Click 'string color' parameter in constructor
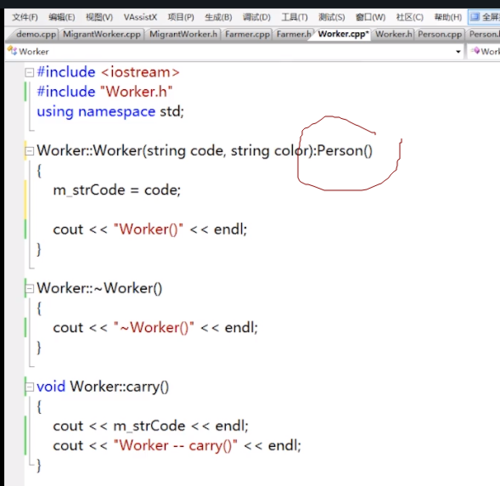The width and height of the screenshot is (500, 486). [x=270, y=151]
